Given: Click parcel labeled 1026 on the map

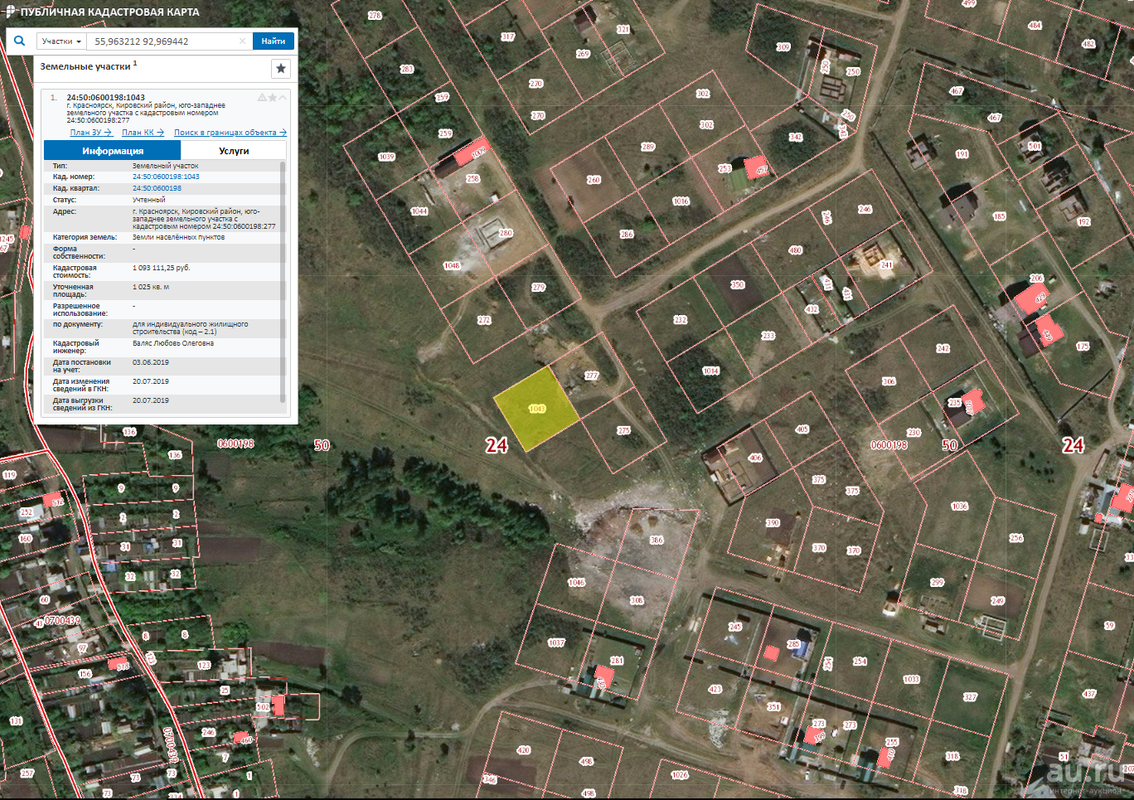Looking at the screenshot, I should click(679, 775).
